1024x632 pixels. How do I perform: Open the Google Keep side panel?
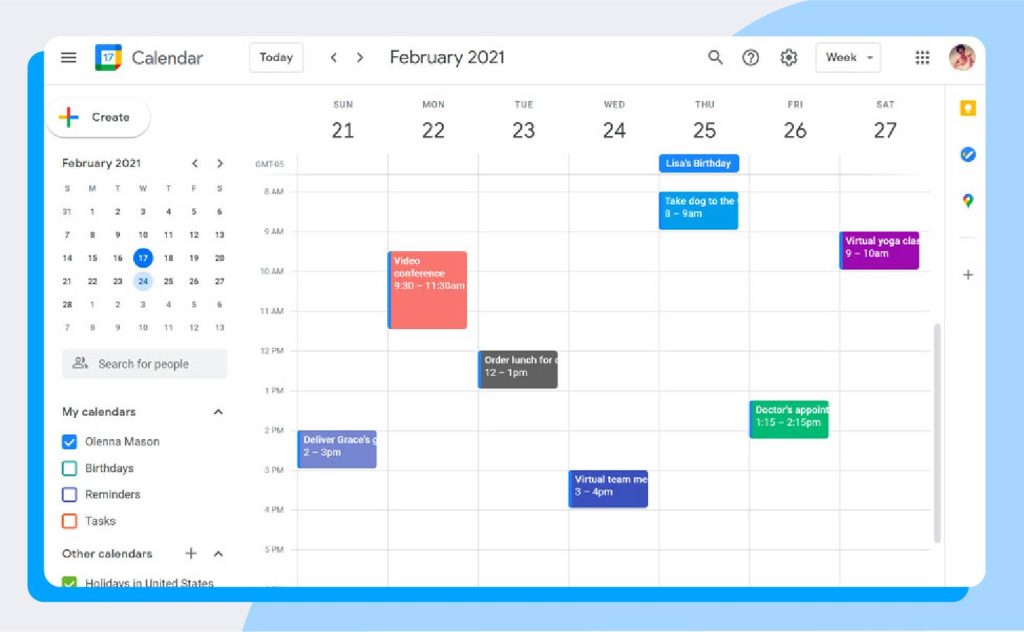pyautogui.click(x=966, y=108)
